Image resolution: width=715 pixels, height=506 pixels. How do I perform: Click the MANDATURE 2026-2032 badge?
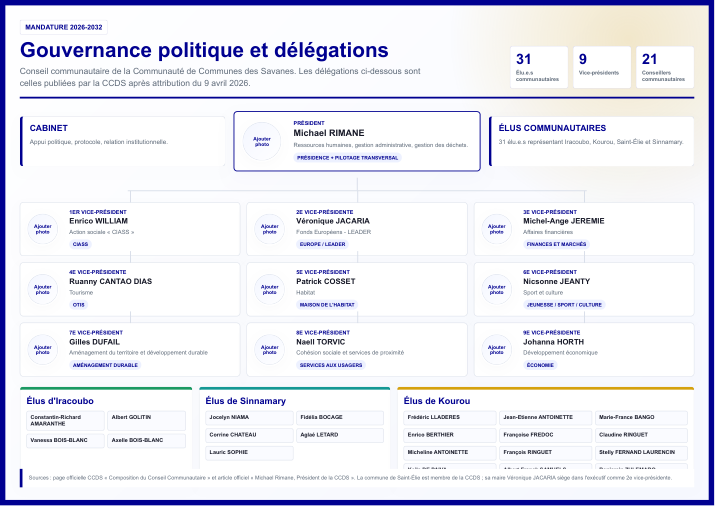[64, 27]
